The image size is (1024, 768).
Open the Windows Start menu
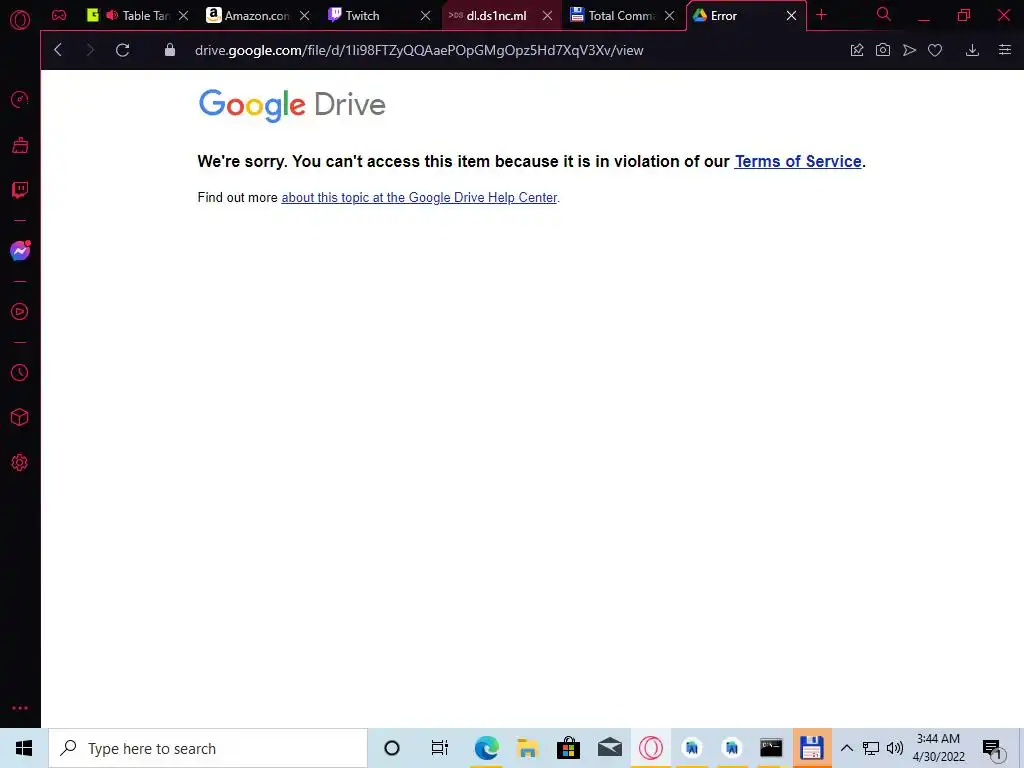(x=24, y=748)
